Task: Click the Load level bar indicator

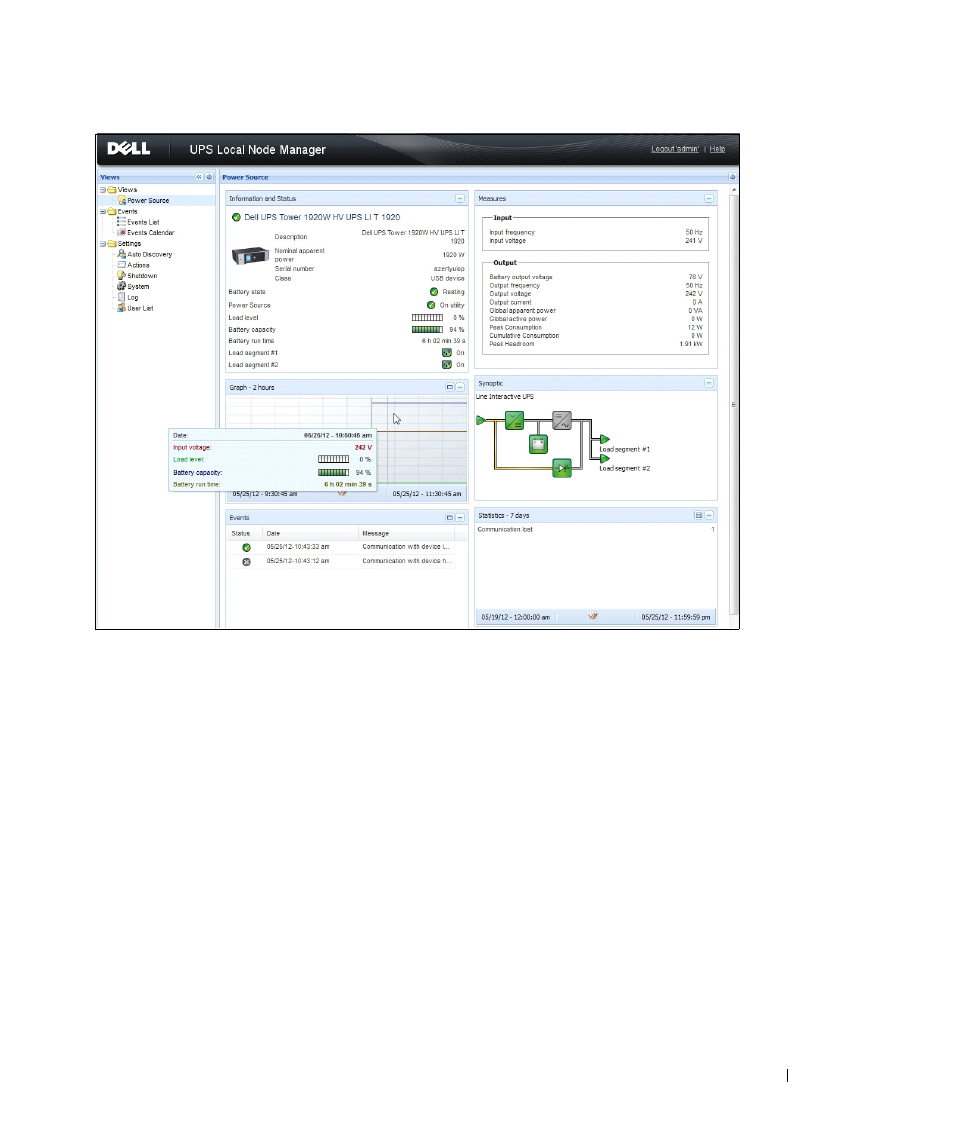Action: pyautogui.click(x=427, y=318)
